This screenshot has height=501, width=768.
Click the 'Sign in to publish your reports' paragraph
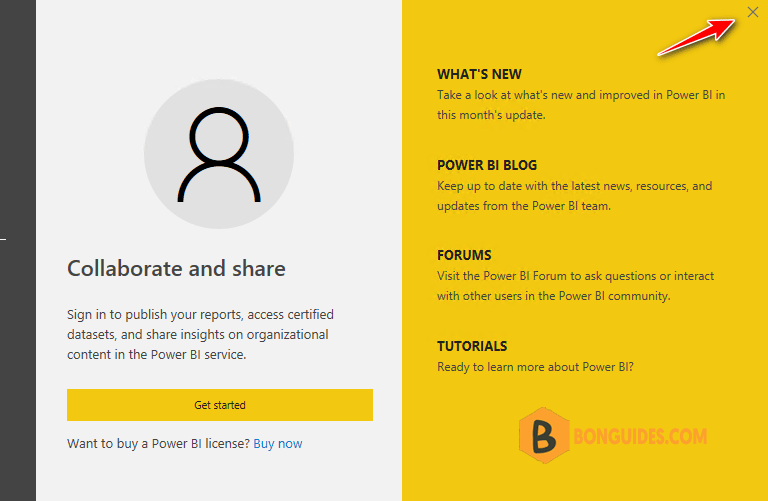[x=200, y=334]
